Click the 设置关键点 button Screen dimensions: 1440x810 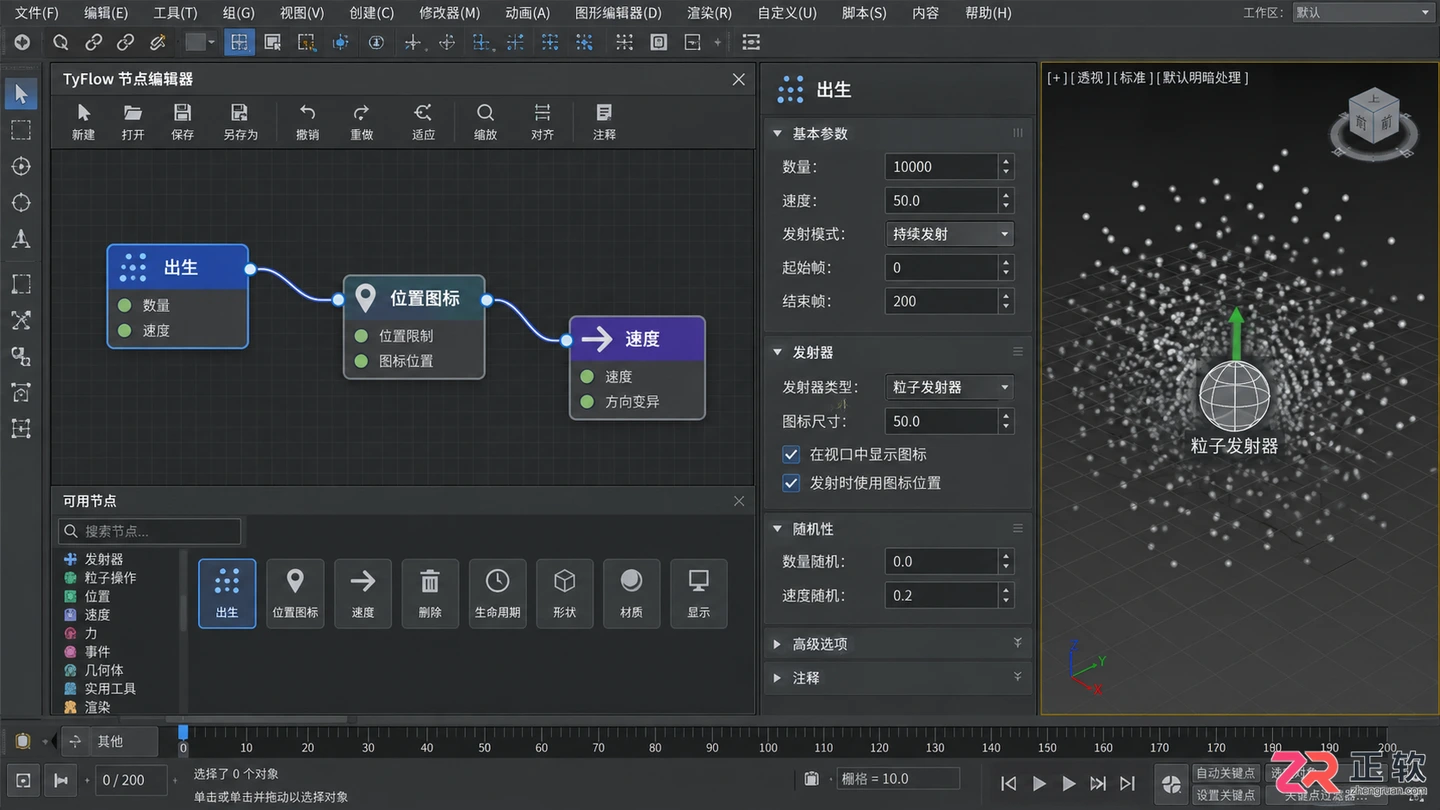click(1226, 795)
